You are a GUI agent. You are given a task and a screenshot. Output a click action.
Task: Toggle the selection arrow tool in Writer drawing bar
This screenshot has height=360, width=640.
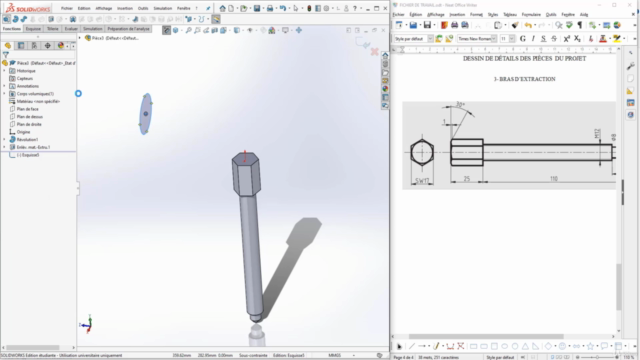[x=399, y=346]
